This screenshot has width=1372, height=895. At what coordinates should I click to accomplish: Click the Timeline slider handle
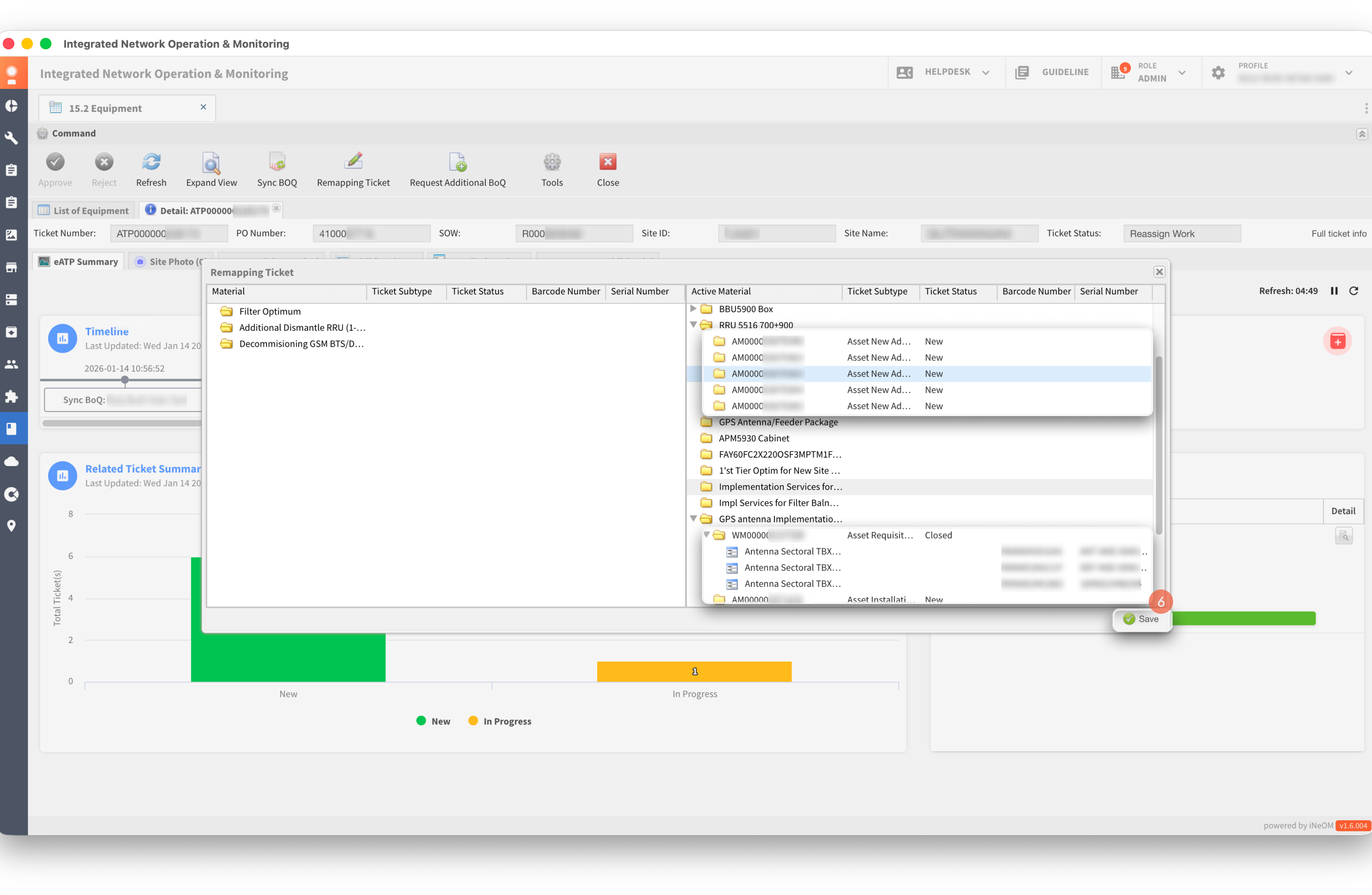tap(125, 379)
